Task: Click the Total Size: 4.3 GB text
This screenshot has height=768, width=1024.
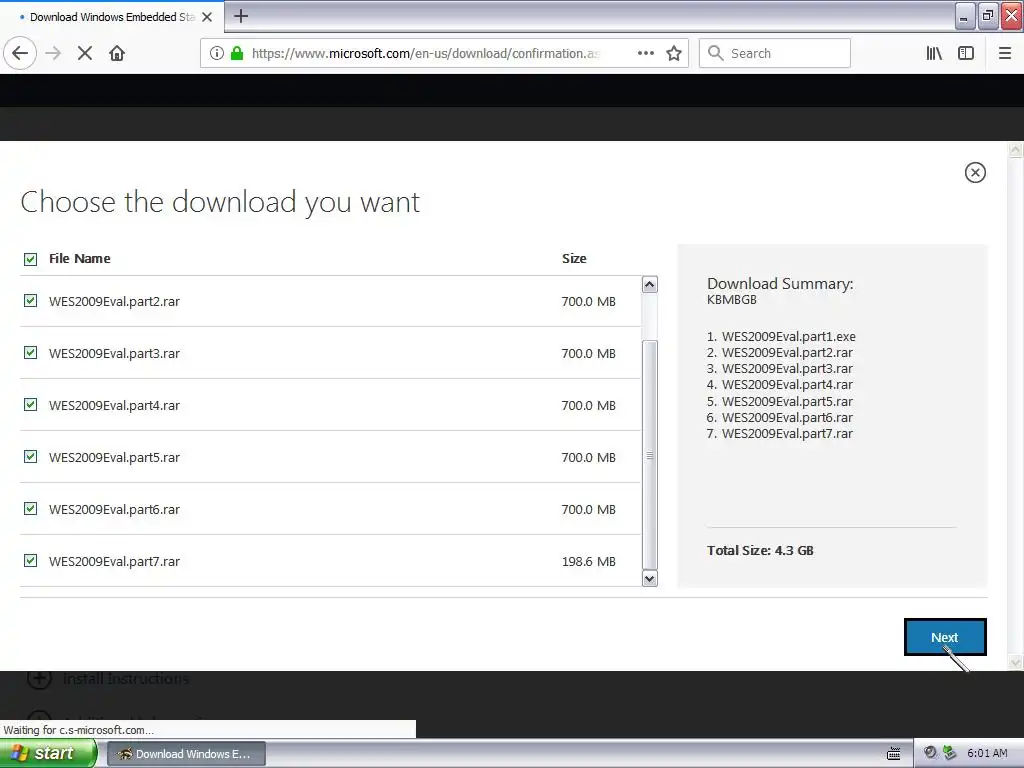Action: click(x=760, y=550)
